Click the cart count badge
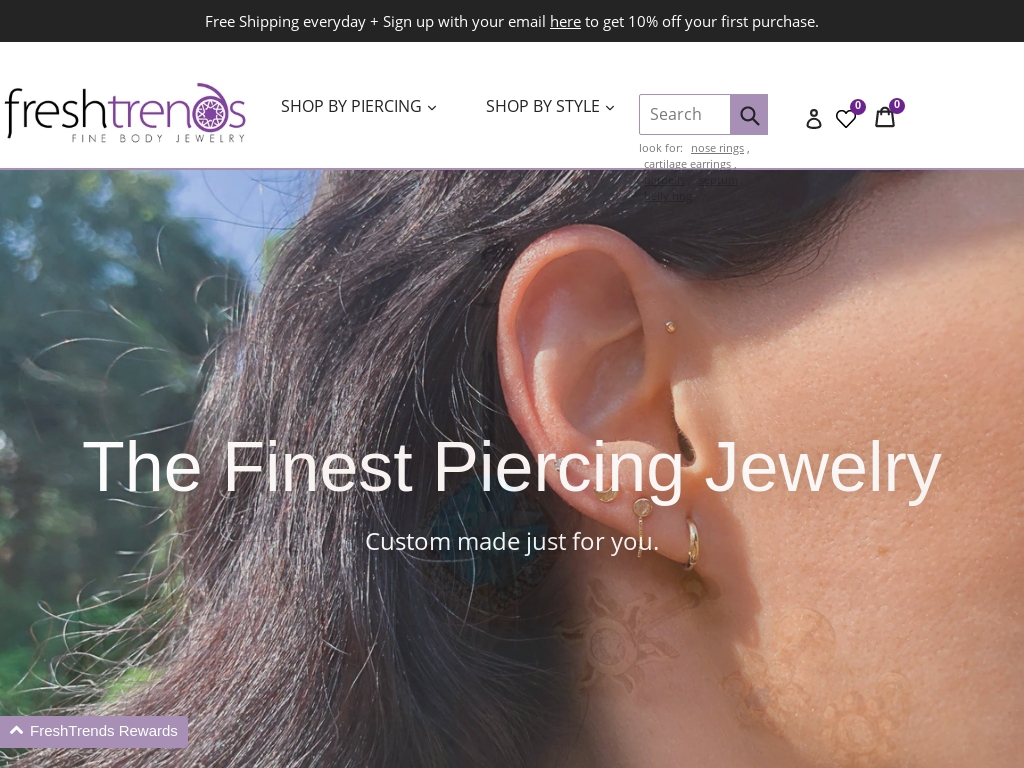 (x=897, y=105)
